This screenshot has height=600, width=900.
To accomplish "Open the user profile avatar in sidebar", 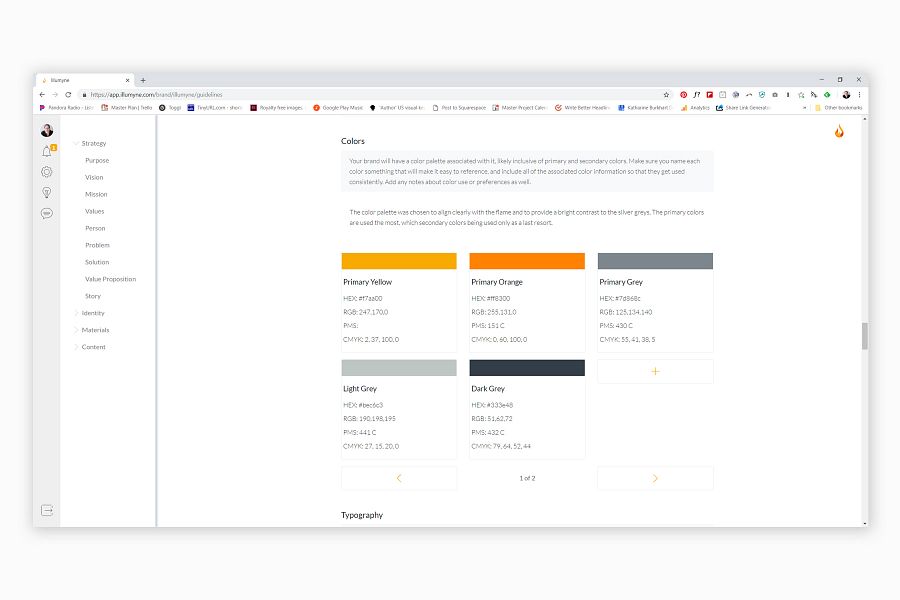I will tap(47, 131).
